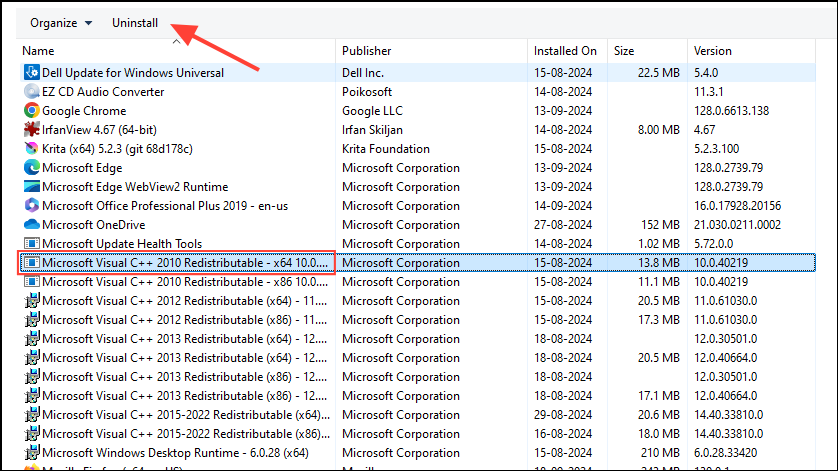The width and height of the screenshot is (838, 471).
Task: Click the Krita Foundation publisher cell
Action: 385,149
